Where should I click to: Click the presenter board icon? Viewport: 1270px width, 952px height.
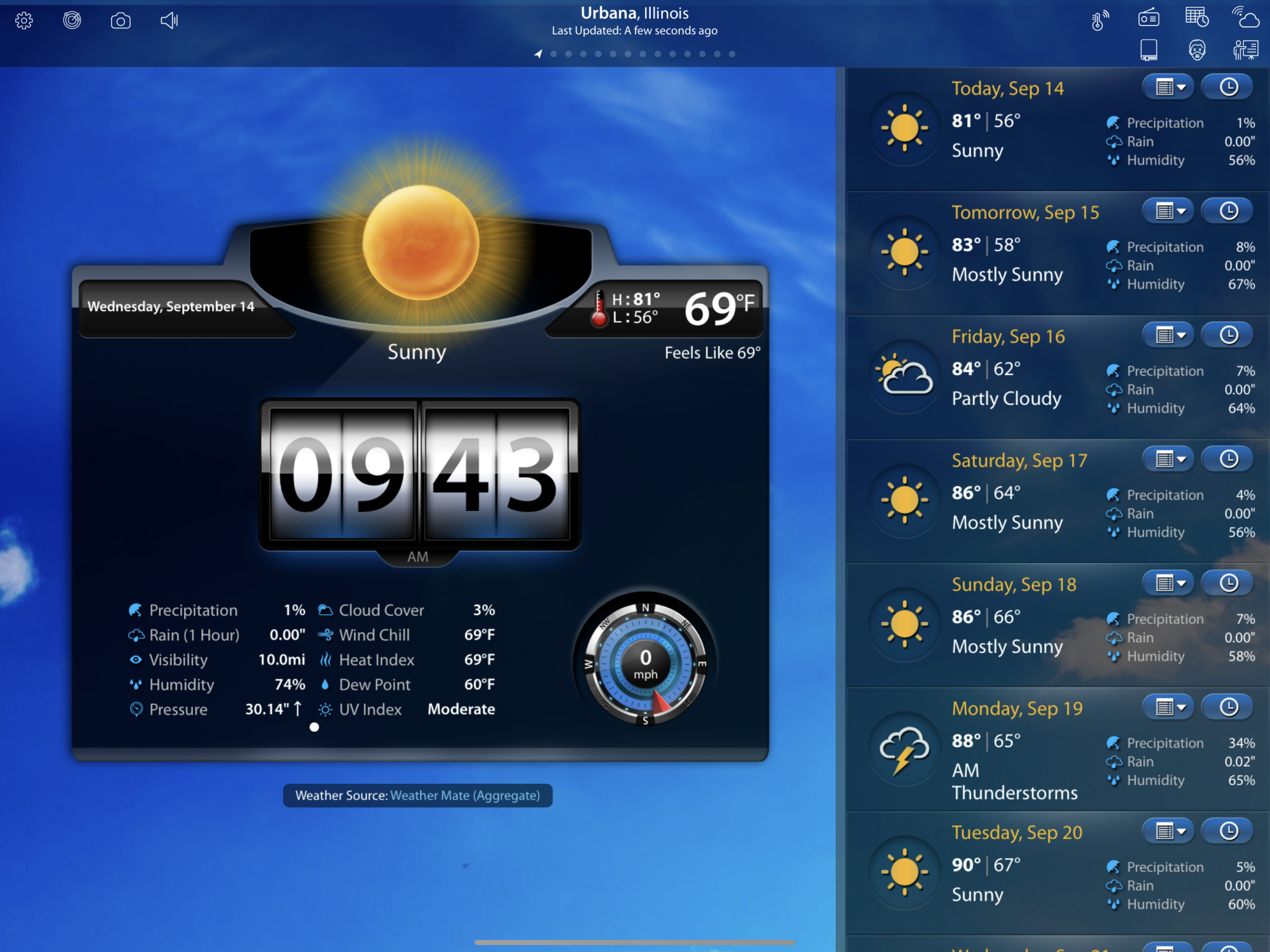pyautogui.click(x=1245, y=50)
